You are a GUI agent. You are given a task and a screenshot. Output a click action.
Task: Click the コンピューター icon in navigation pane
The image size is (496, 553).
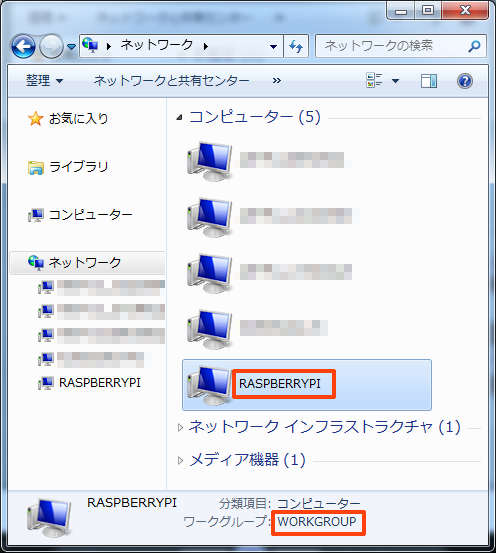(36, 215)
